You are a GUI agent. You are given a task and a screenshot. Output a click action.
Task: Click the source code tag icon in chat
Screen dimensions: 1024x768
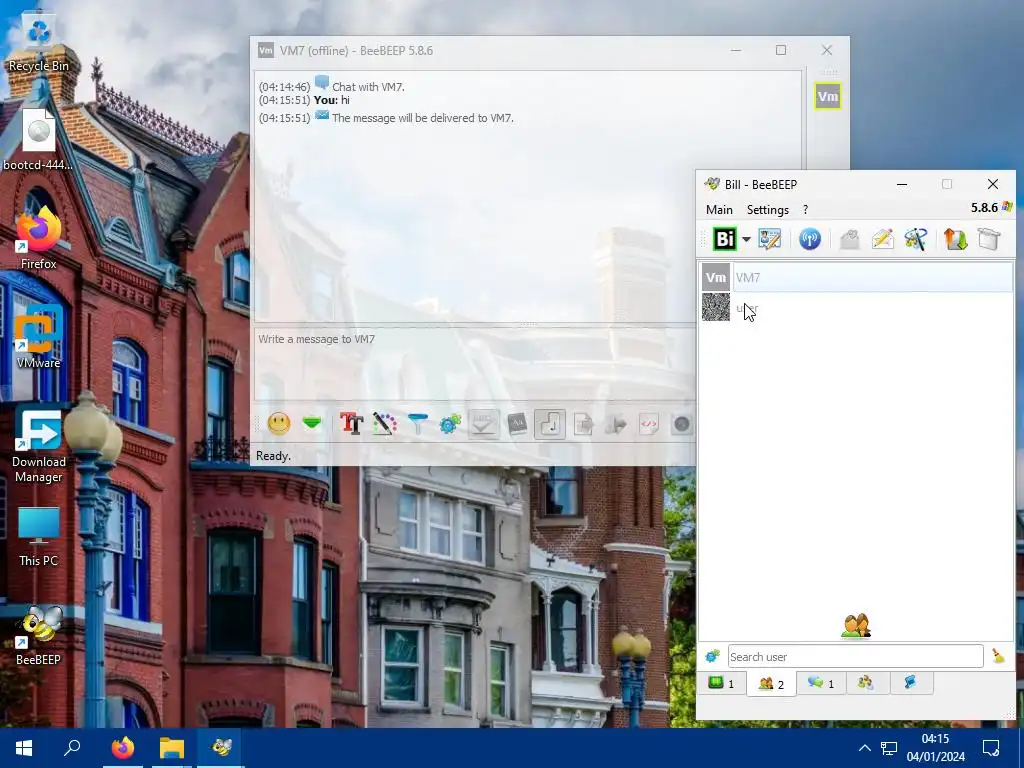[648, 424]
